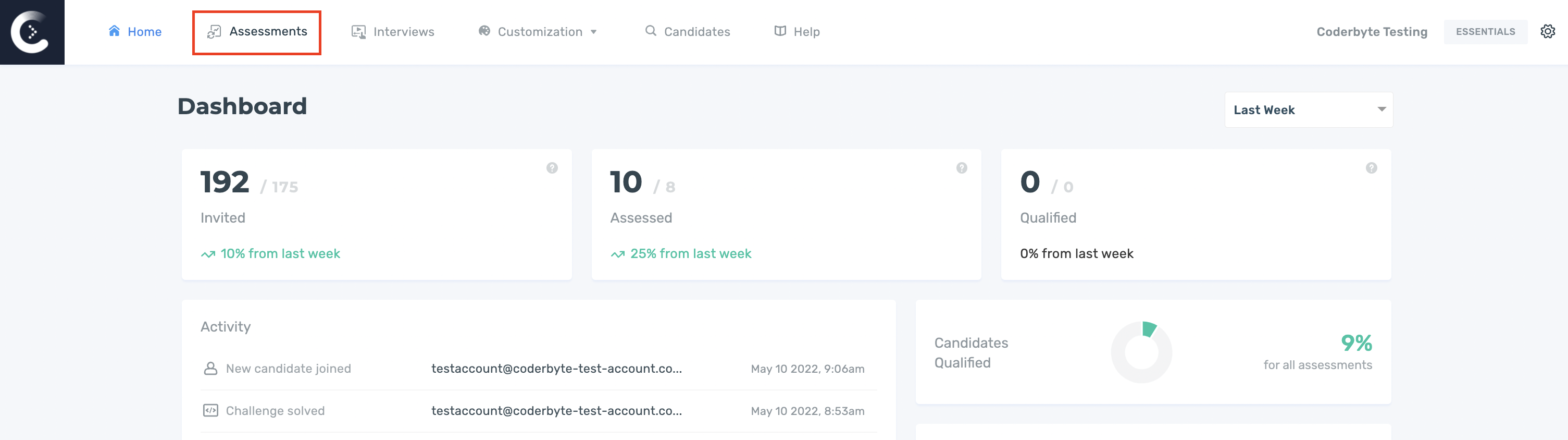The image size is (1568, 440).
Task: Click the Coderbyte logo
Action: pyautogui.click(x=32, y=32)
